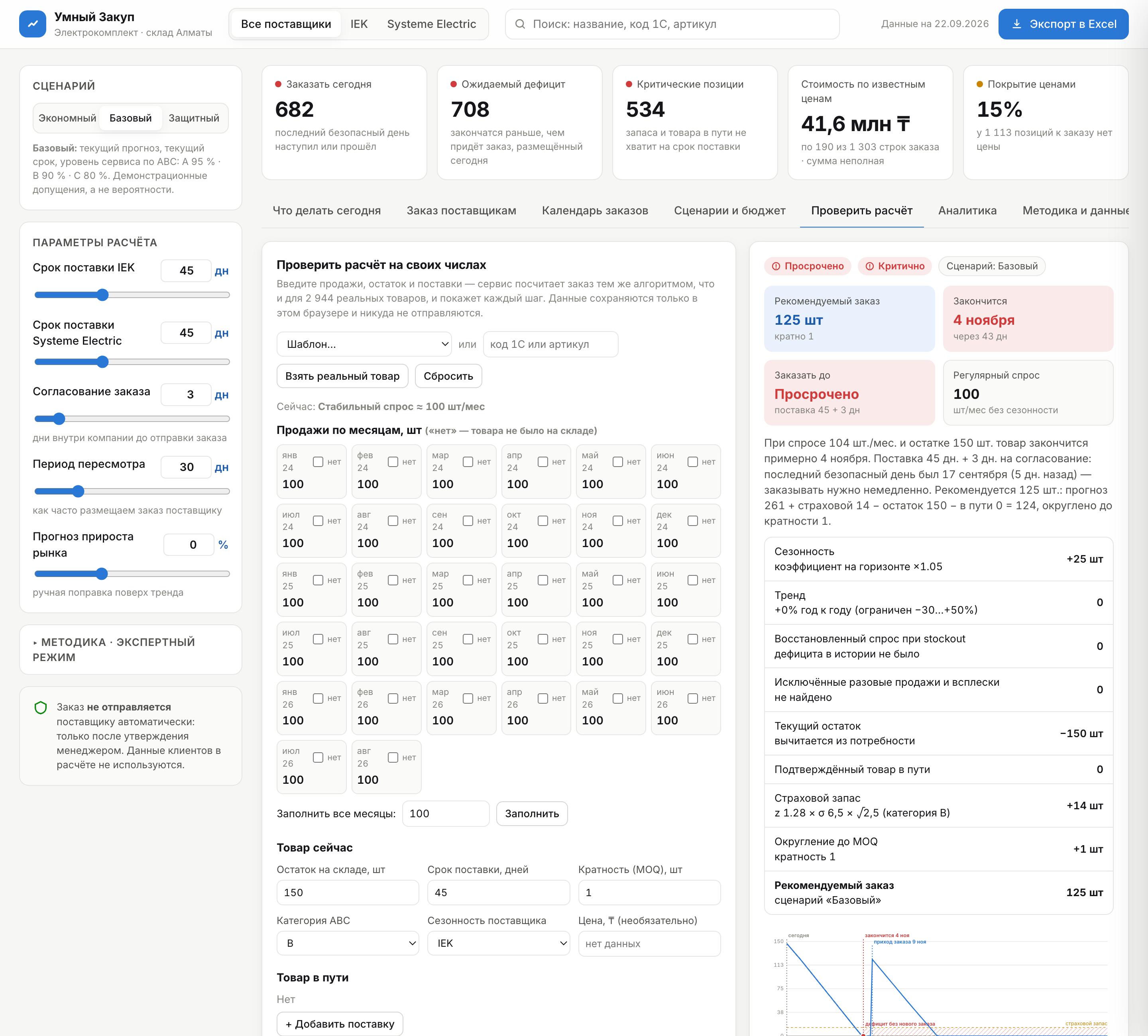Click the search magnifier icon
1148x1036 pixels.
point(520,24)
